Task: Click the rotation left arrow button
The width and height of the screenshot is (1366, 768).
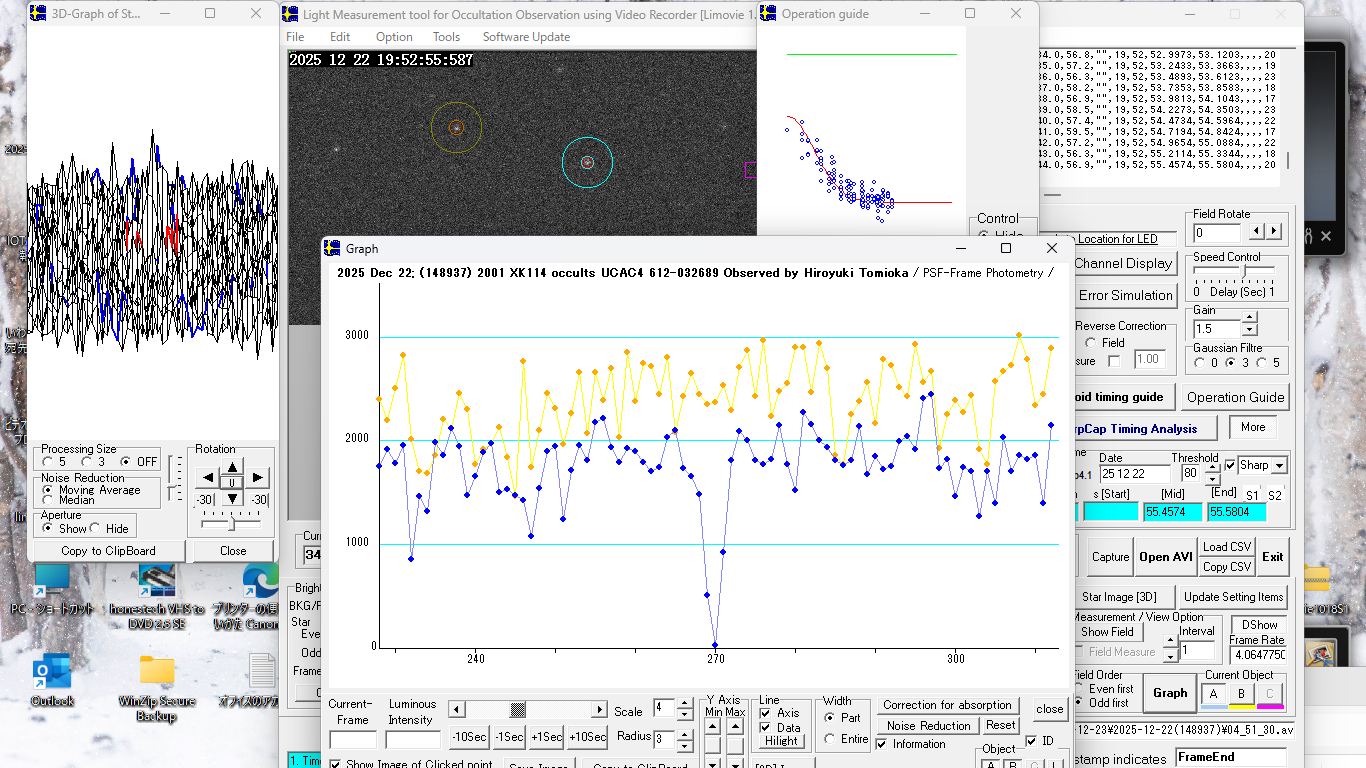Action: tap(206, 478)
